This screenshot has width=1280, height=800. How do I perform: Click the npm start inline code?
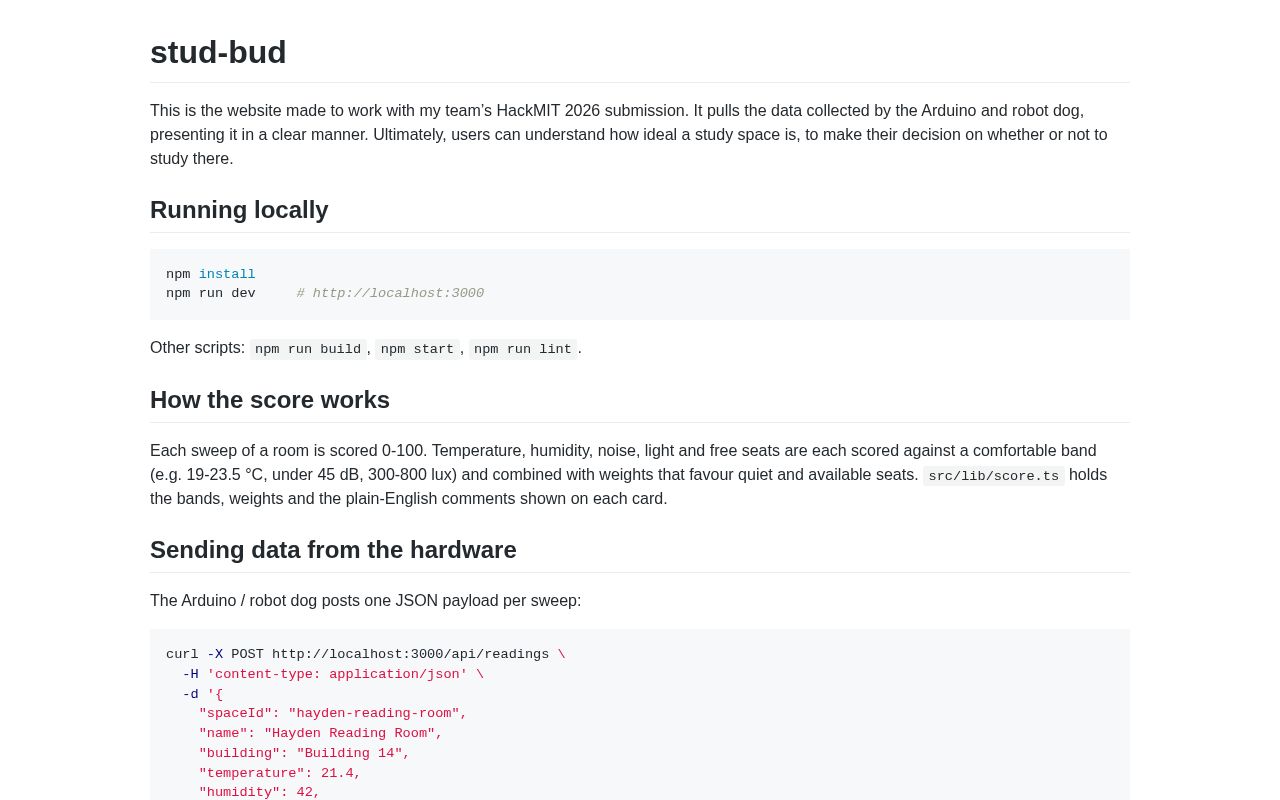(417, 349)
